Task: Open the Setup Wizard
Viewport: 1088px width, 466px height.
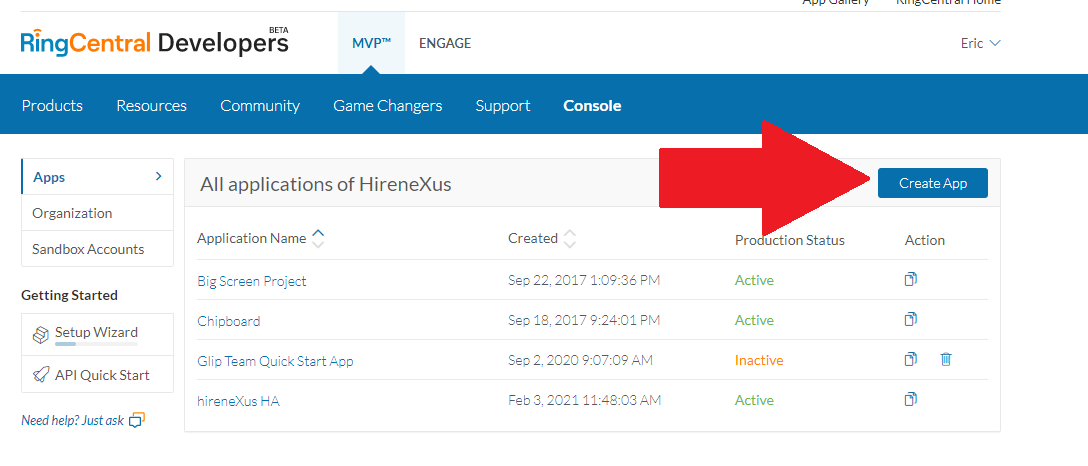Action: (97, 334)
